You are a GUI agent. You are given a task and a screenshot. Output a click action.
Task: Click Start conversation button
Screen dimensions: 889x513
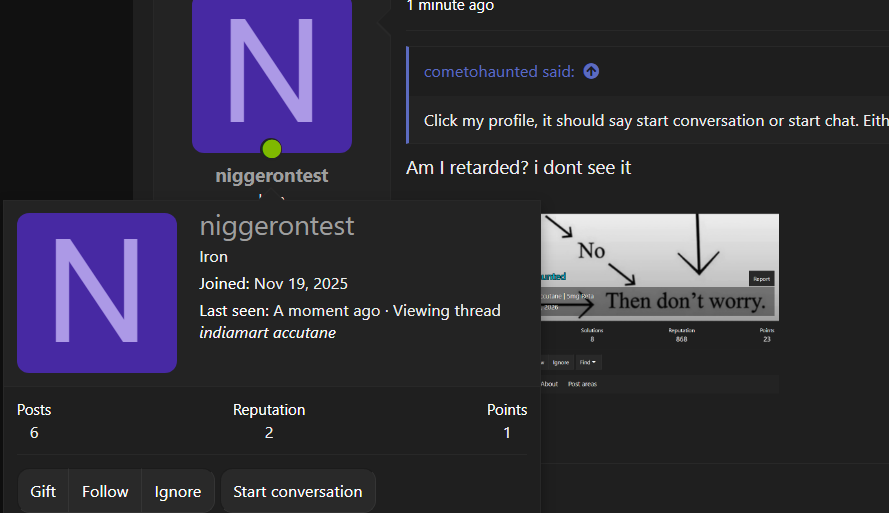coord(298,491)
